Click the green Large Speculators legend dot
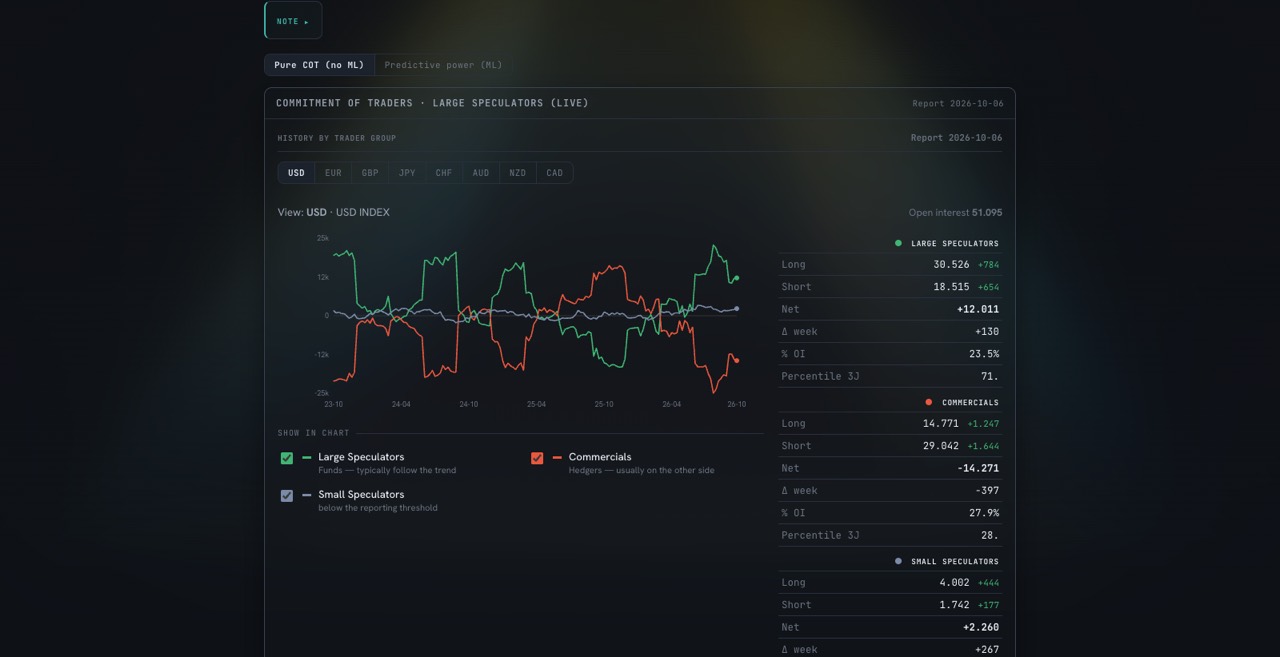The height and width of the screenshot is (657, 1280). coord(898,243)
